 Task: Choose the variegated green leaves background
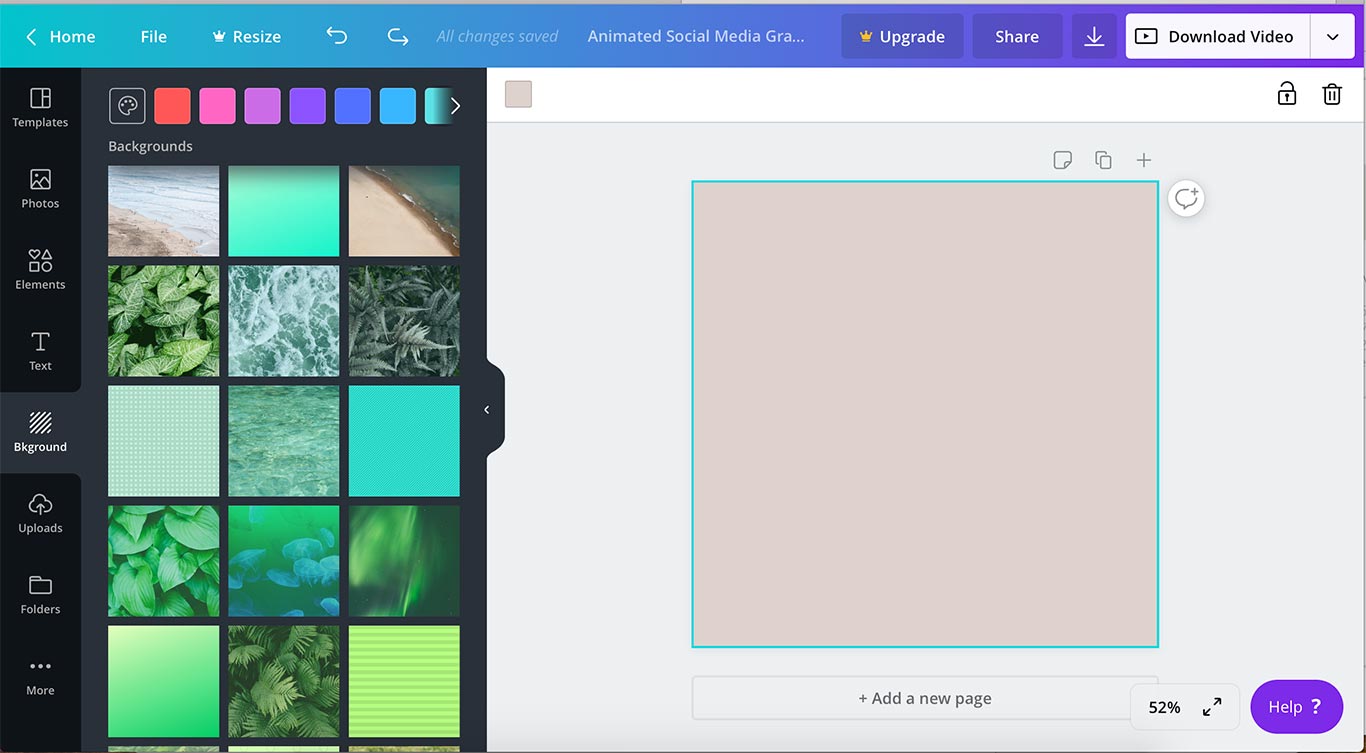coord(164,321)
